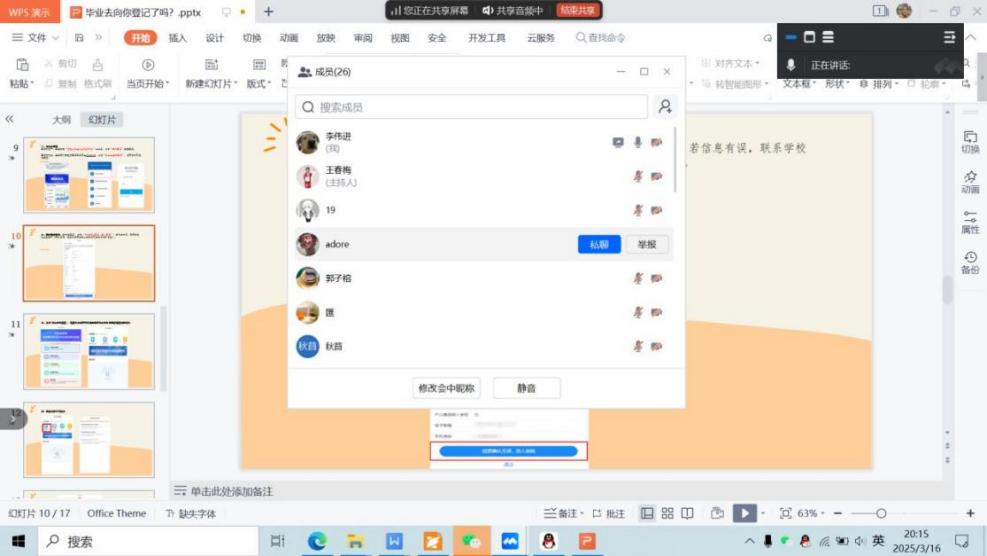Open Microsoft Edge from the taskbar
The width and height of the screenshot is (987, 556).
(317, 541)
